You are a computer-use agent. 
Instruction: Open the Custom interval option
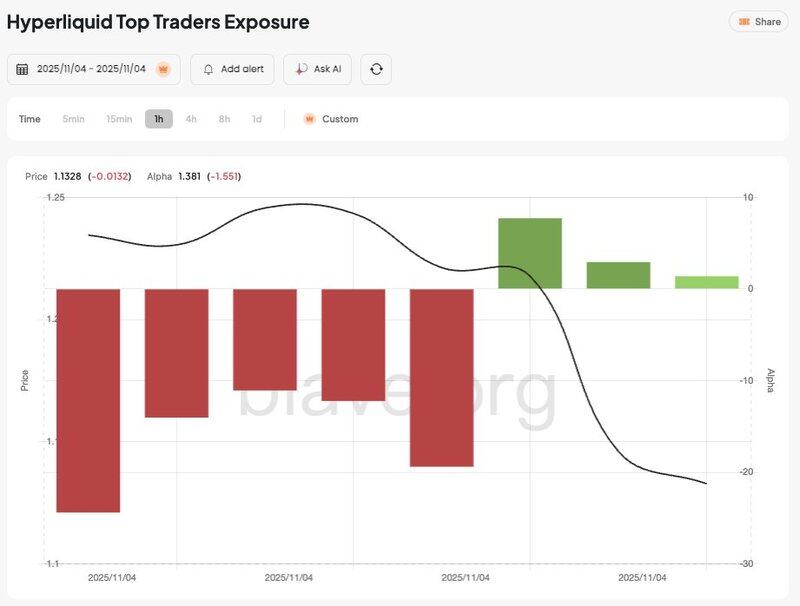(x=340, y=119)
